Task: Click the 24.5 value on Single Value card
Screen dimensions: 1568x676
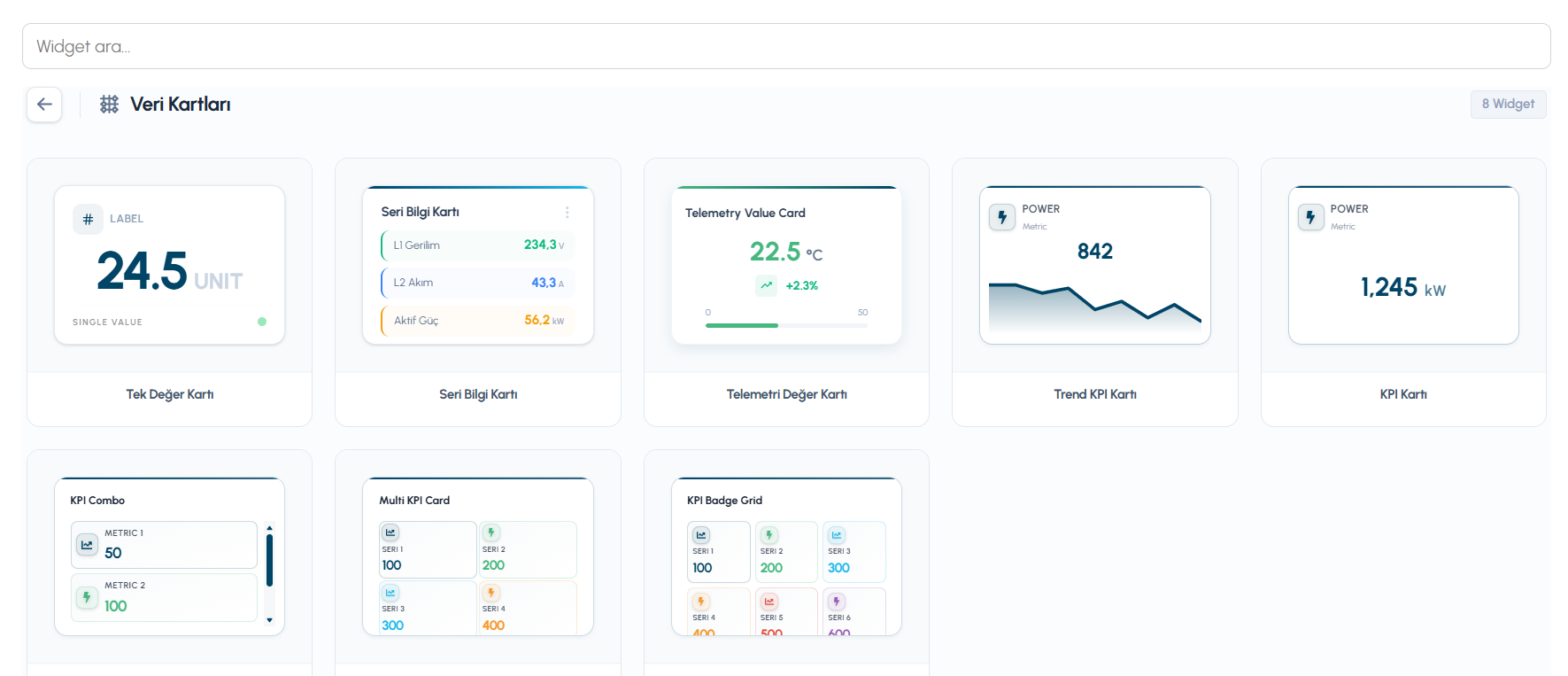Action: [x=143, y=271]
